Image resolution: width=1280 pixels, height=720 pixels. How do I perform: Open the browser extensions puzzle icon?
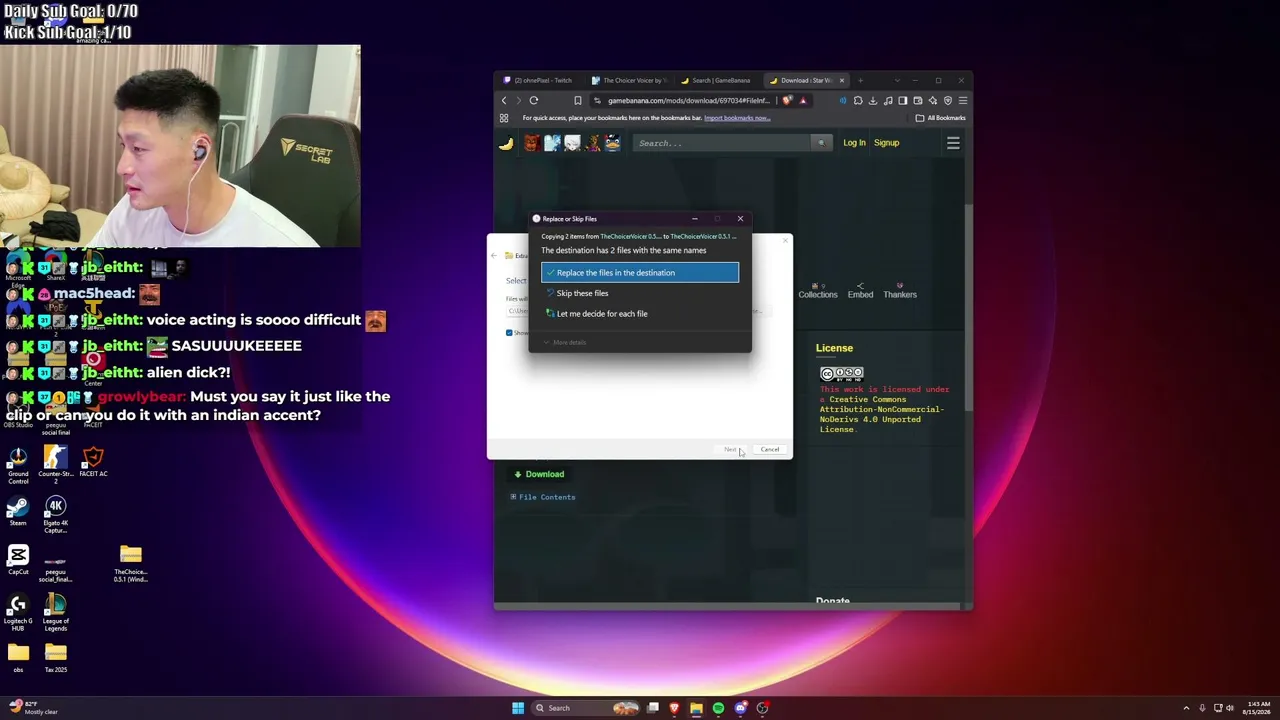pos(858,100)
